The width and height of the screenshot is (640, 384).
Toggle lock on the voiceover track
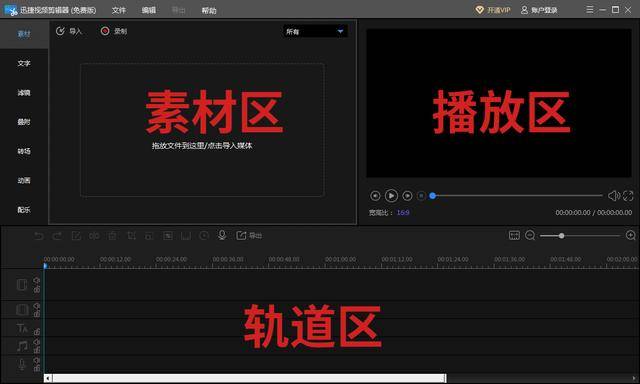coord(37,368)
